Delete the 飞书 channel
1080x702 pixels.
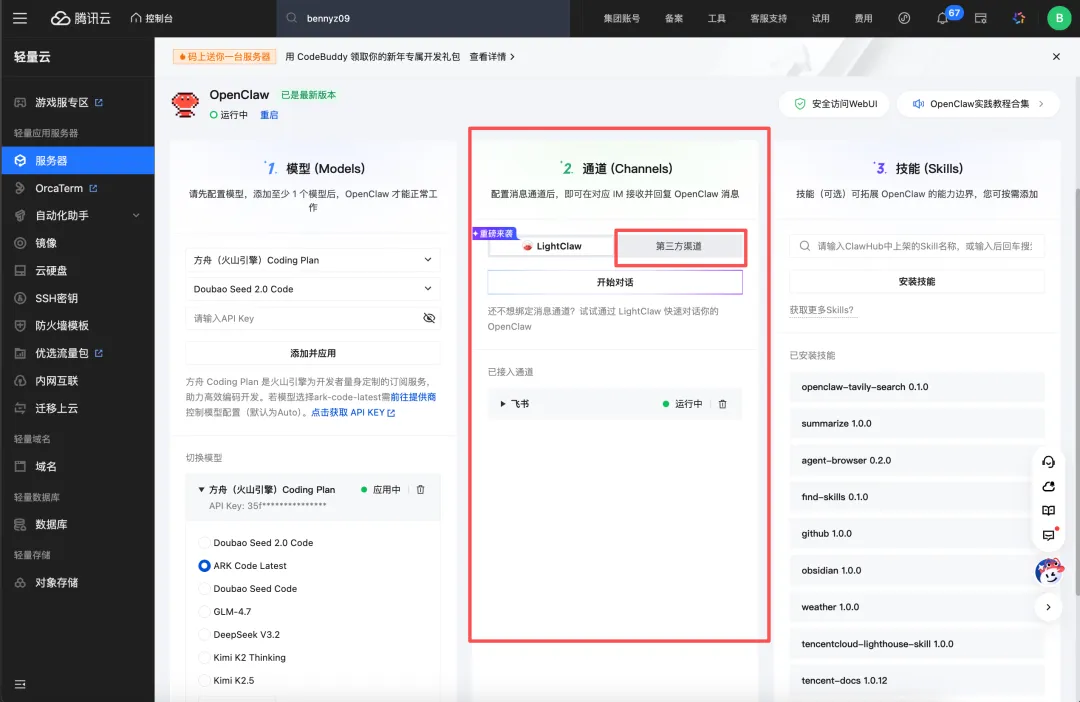tap(723, 404)
